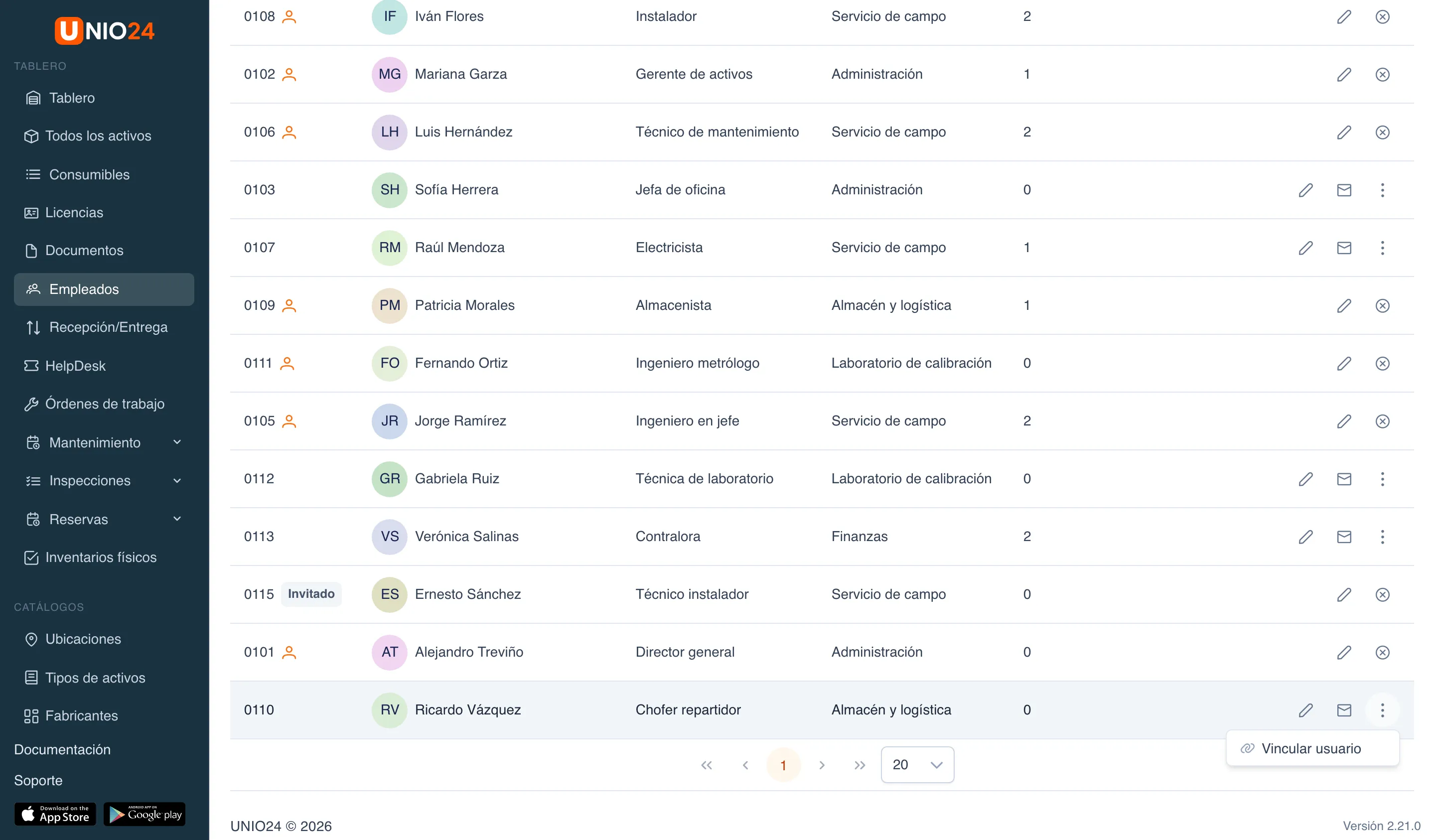Open three-dot menu for Raúl Mendoza
This screenshot has height=840, width=1435.
tap(1382, 248)
